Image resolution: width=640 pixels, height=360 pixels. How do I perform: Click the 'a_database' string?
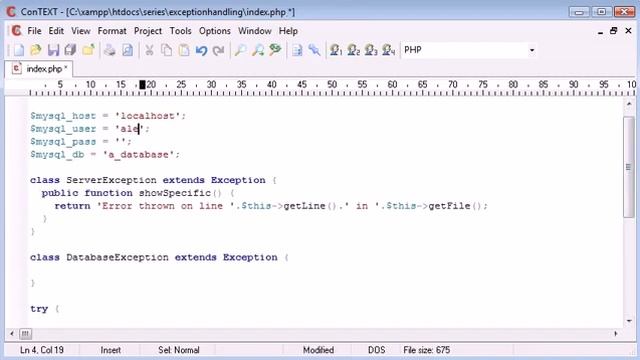coord(138,155)
